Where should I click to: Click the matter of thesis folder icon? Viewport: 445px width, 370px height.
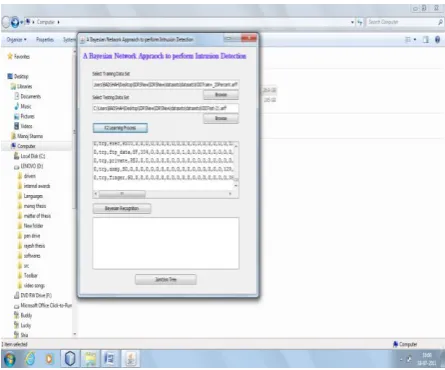click(x=20, y=216)
